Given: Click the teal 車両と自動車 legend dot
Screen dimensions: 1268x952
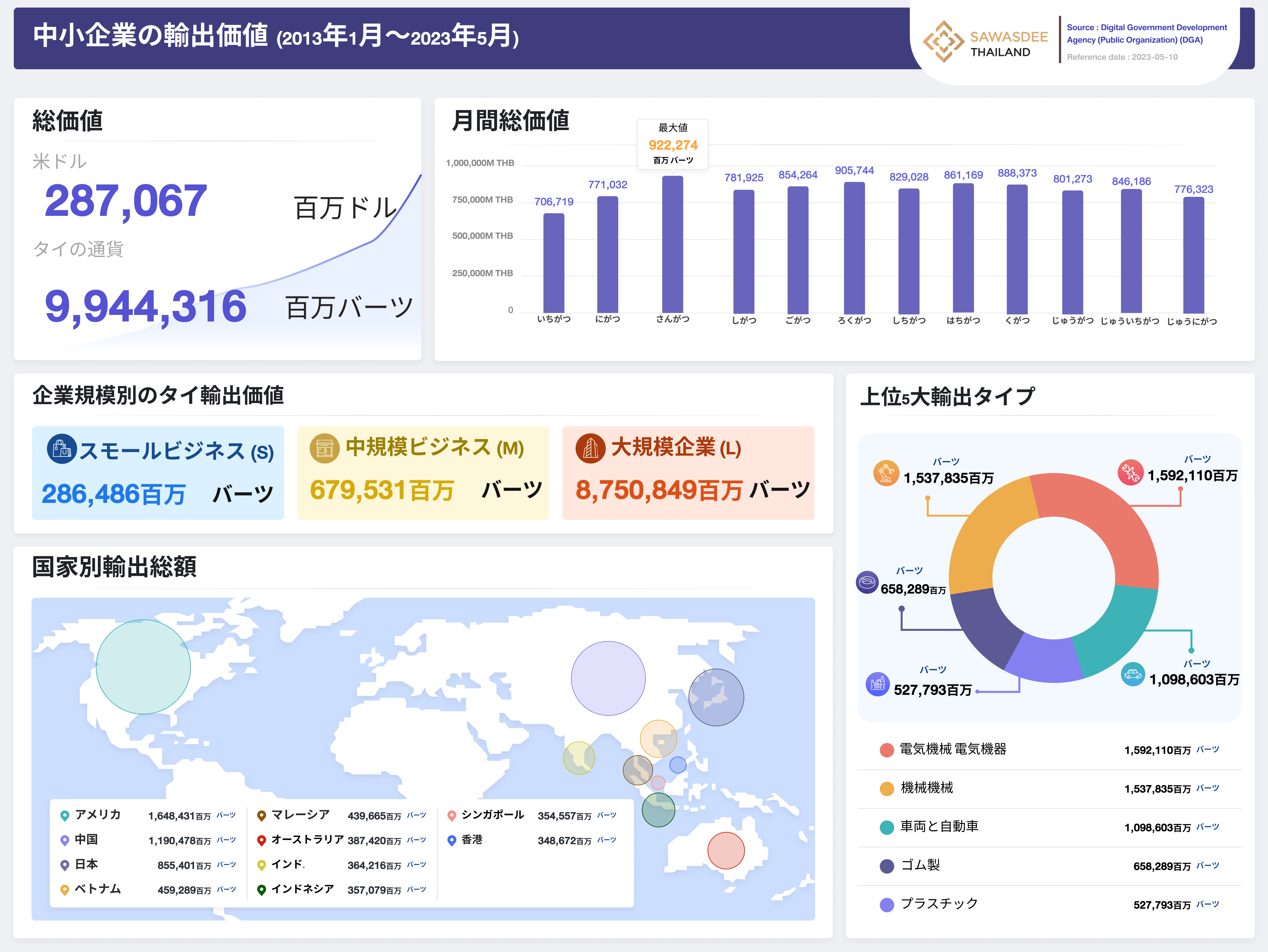Looking at the screenshot, I should 887,827.
